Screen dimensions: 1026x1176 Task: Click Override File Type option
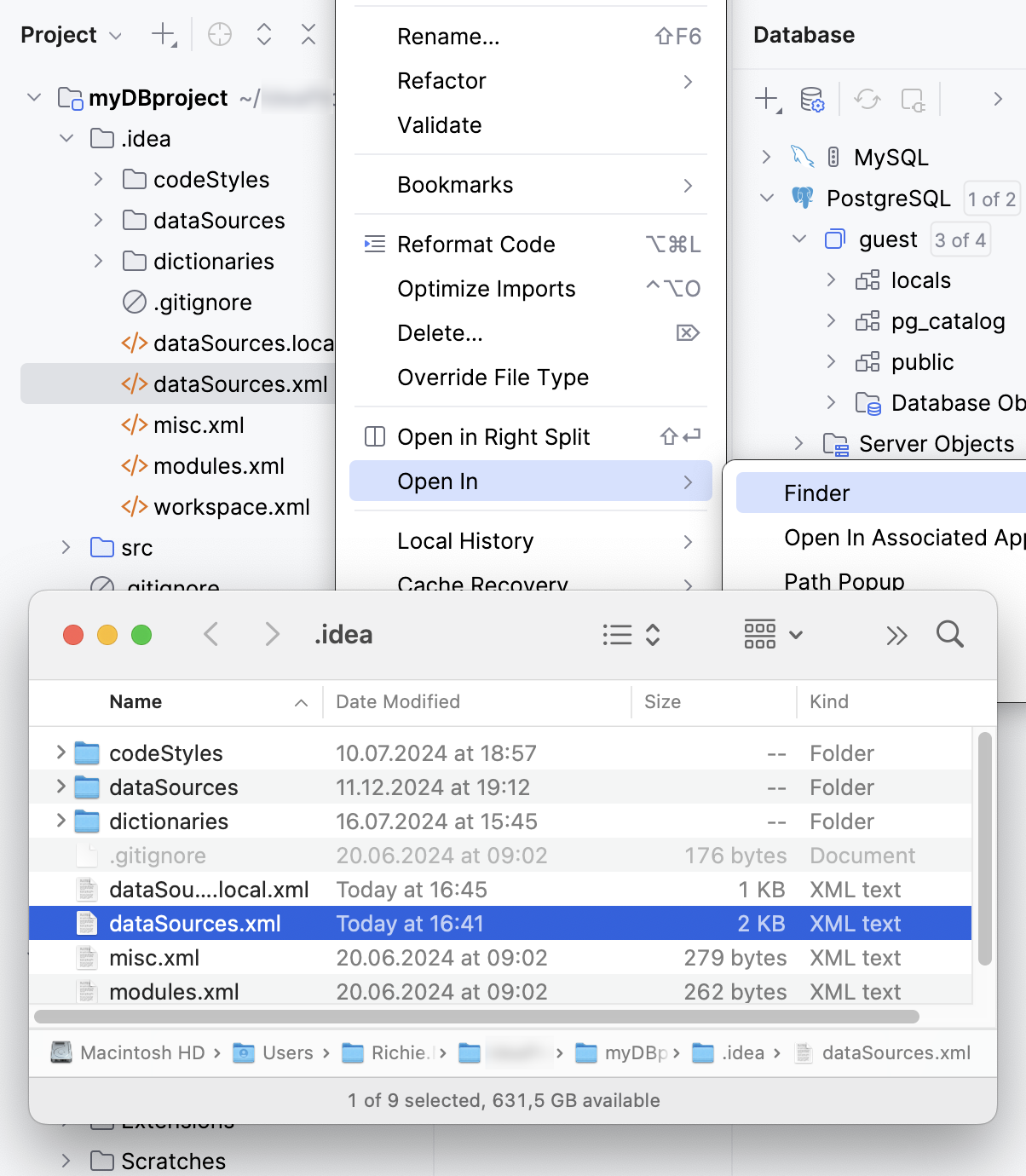493,378
